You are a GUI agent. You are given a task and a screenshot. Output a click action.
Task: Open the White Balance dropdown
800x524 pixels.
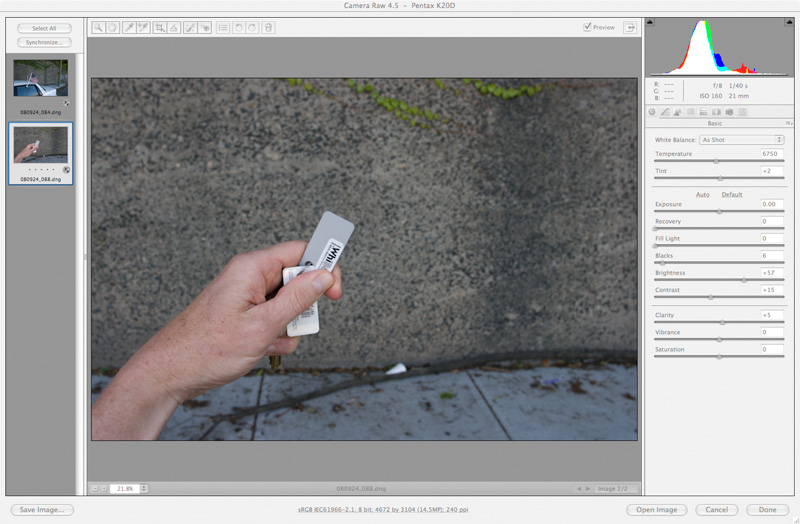click(741, 140)
